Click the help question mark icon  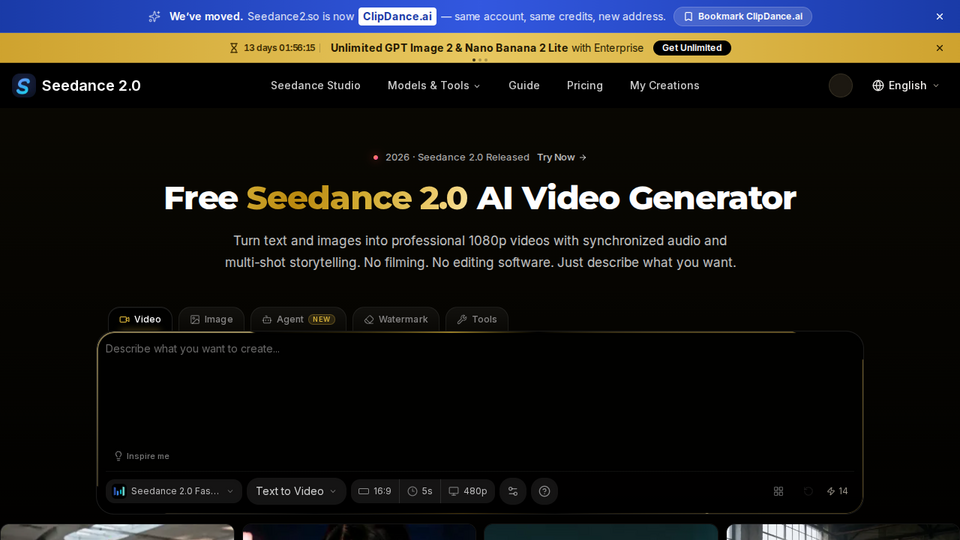544,491
